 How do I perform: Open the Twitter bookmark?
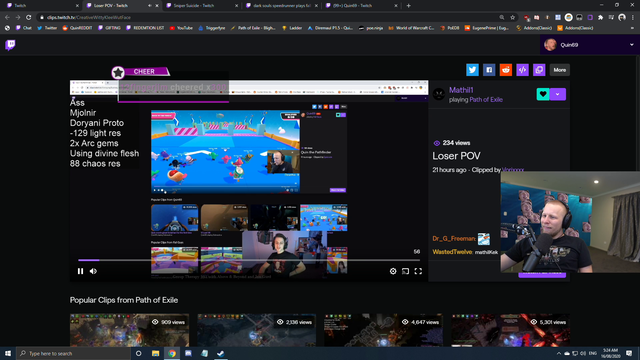[x=47, y=28]
